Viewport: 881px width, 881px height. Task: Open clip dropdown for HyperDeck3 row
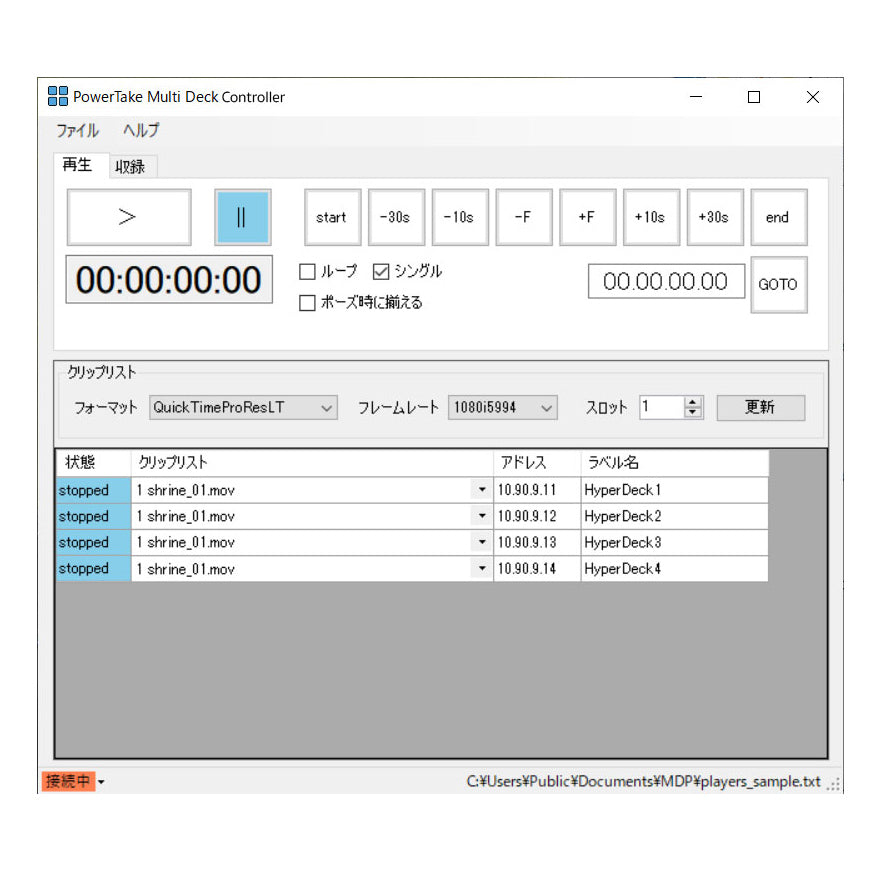point(482,543)
